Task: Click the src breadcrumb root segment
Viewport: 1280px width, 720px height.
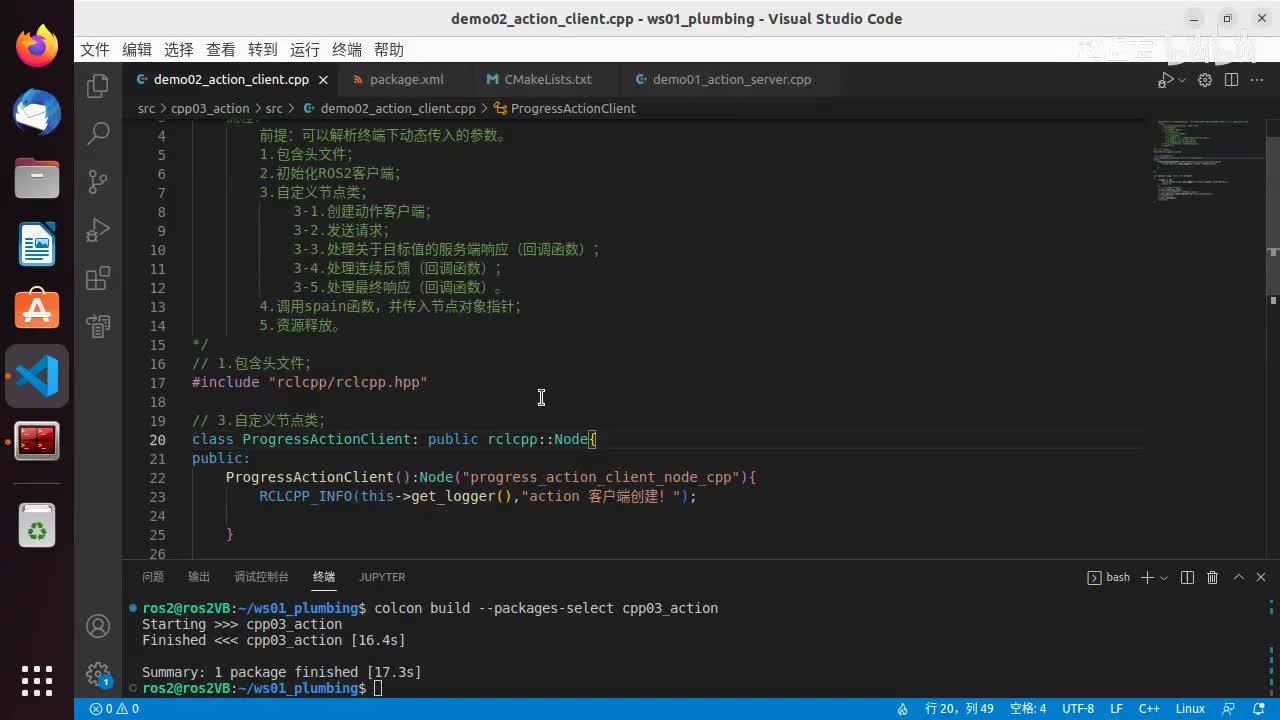Action: [146, 108]
